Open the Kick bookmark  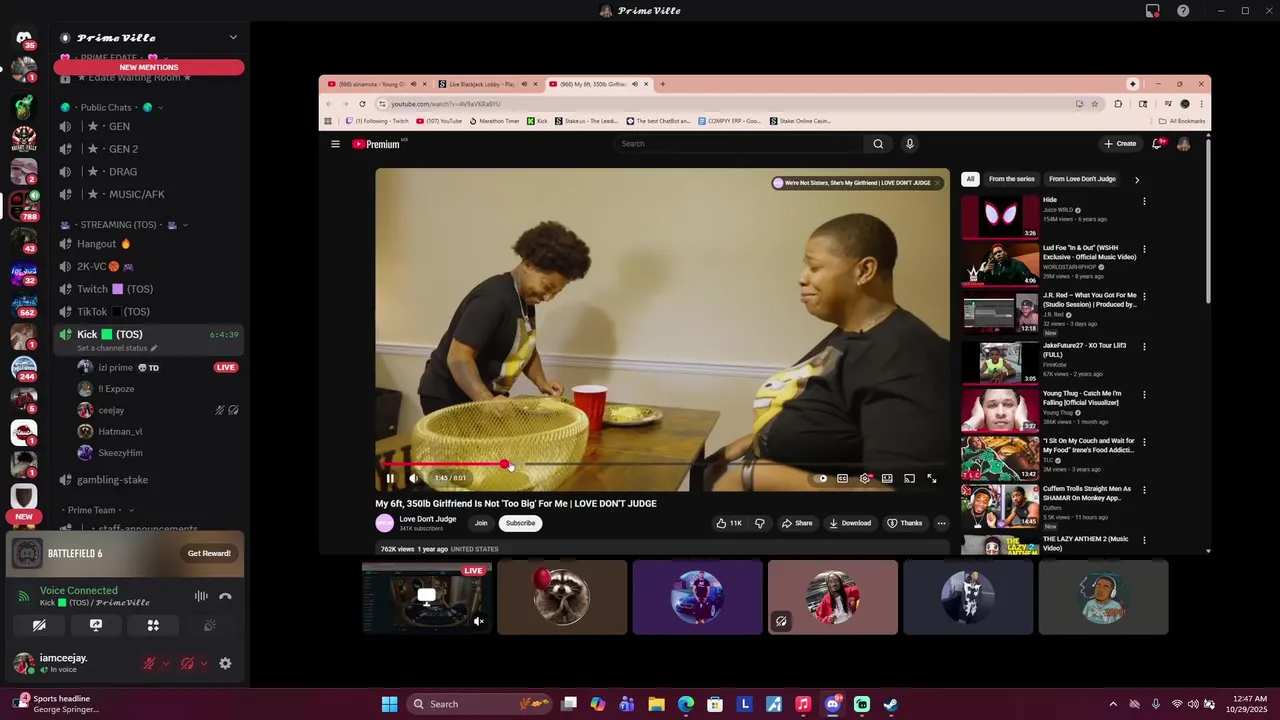pos(538,121)
